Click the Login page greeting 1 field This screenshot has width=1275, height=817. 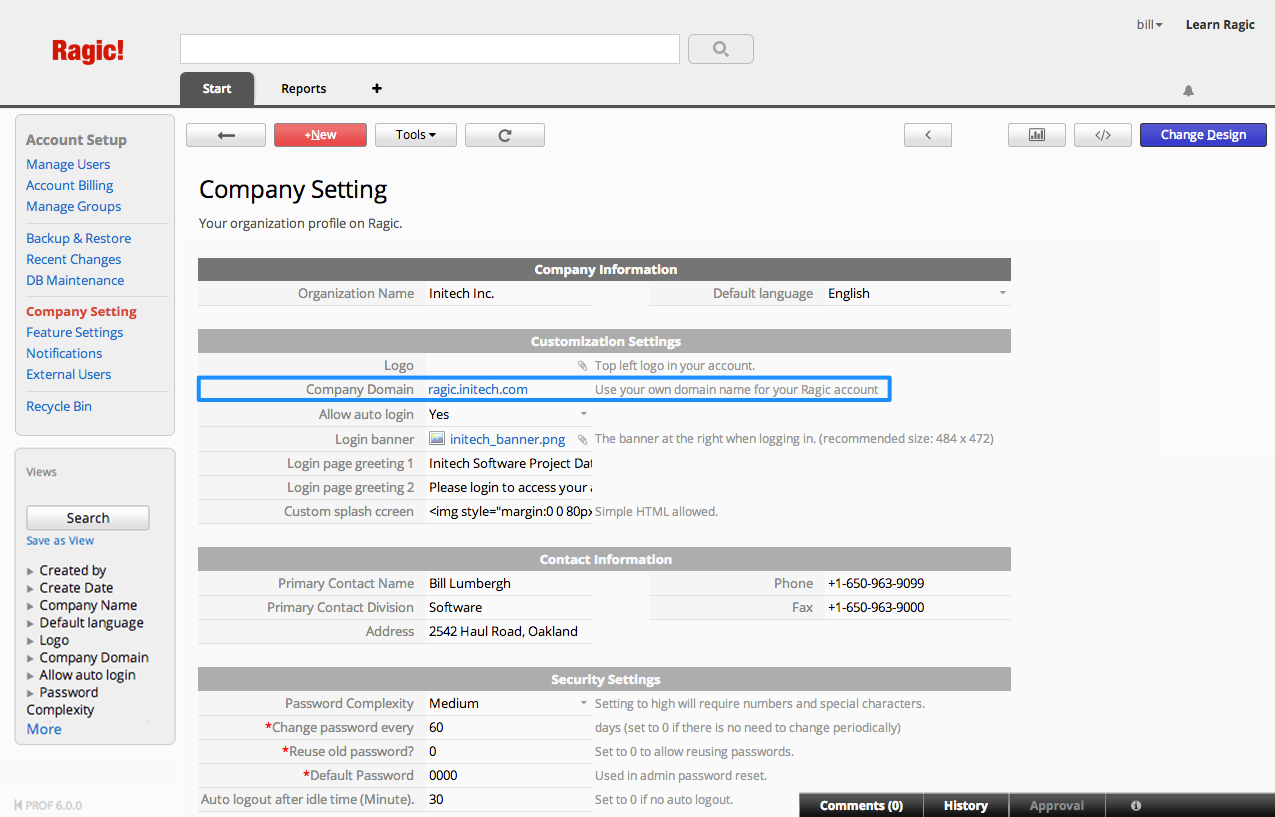tap(509, 463)
